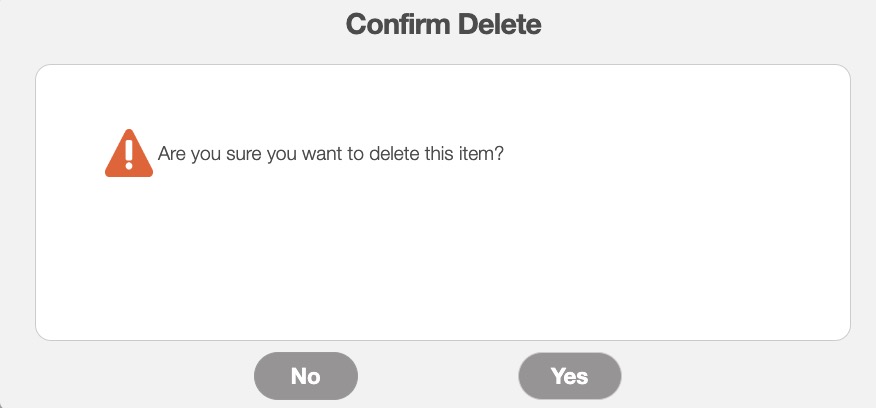876x408 pixels.
Task: Choose No to keep this item
Action: pyautogui.click(x=305, y=376)
